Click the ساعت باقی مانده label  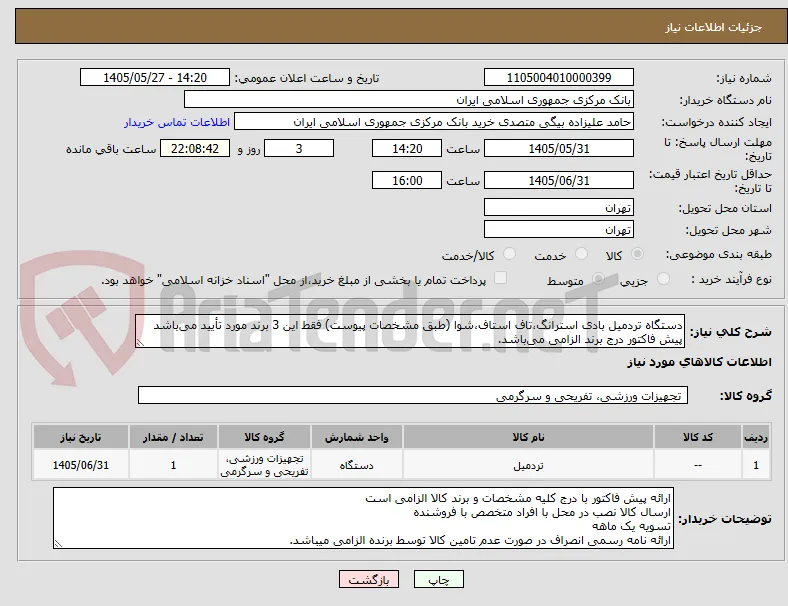pos(111,149)
